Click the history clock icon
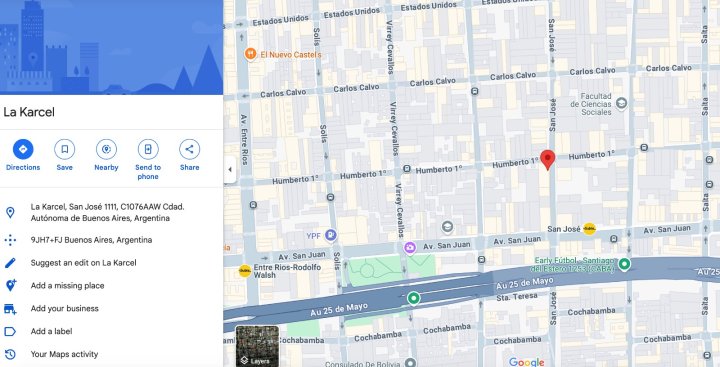Image resolution: width=720 pixels, height=367 pixels. click(x=10, y=354)
